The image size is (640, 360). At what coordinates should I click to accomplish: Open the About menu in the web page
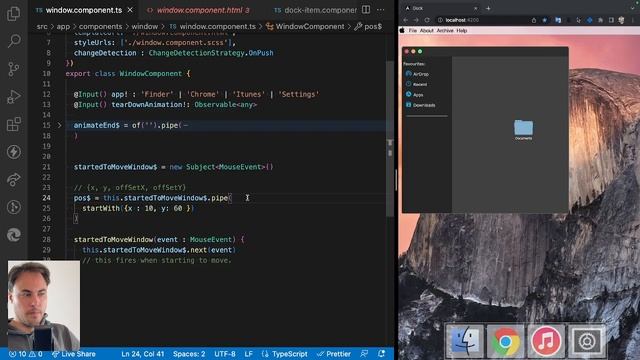click(x=427, y=31)
